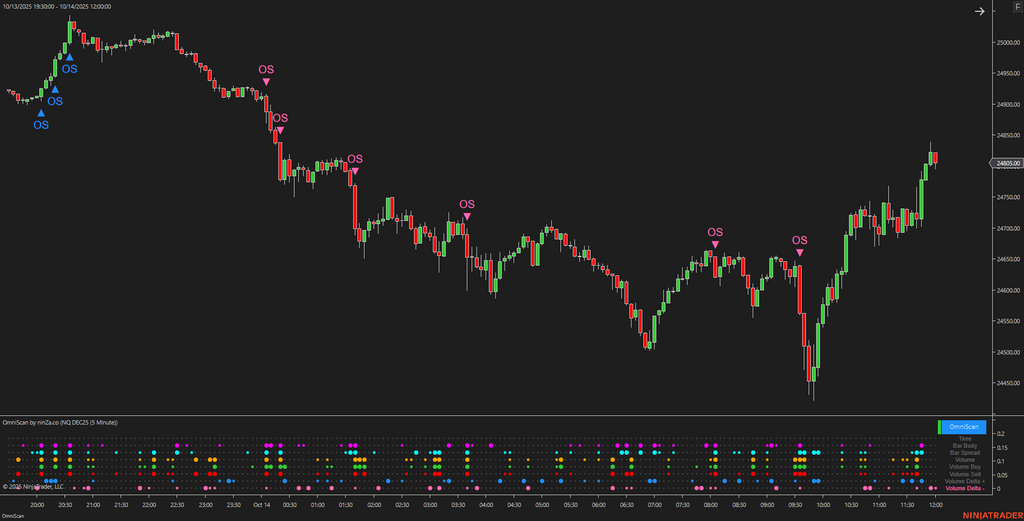Click the F button in the top-right corner

(1017, 7)
